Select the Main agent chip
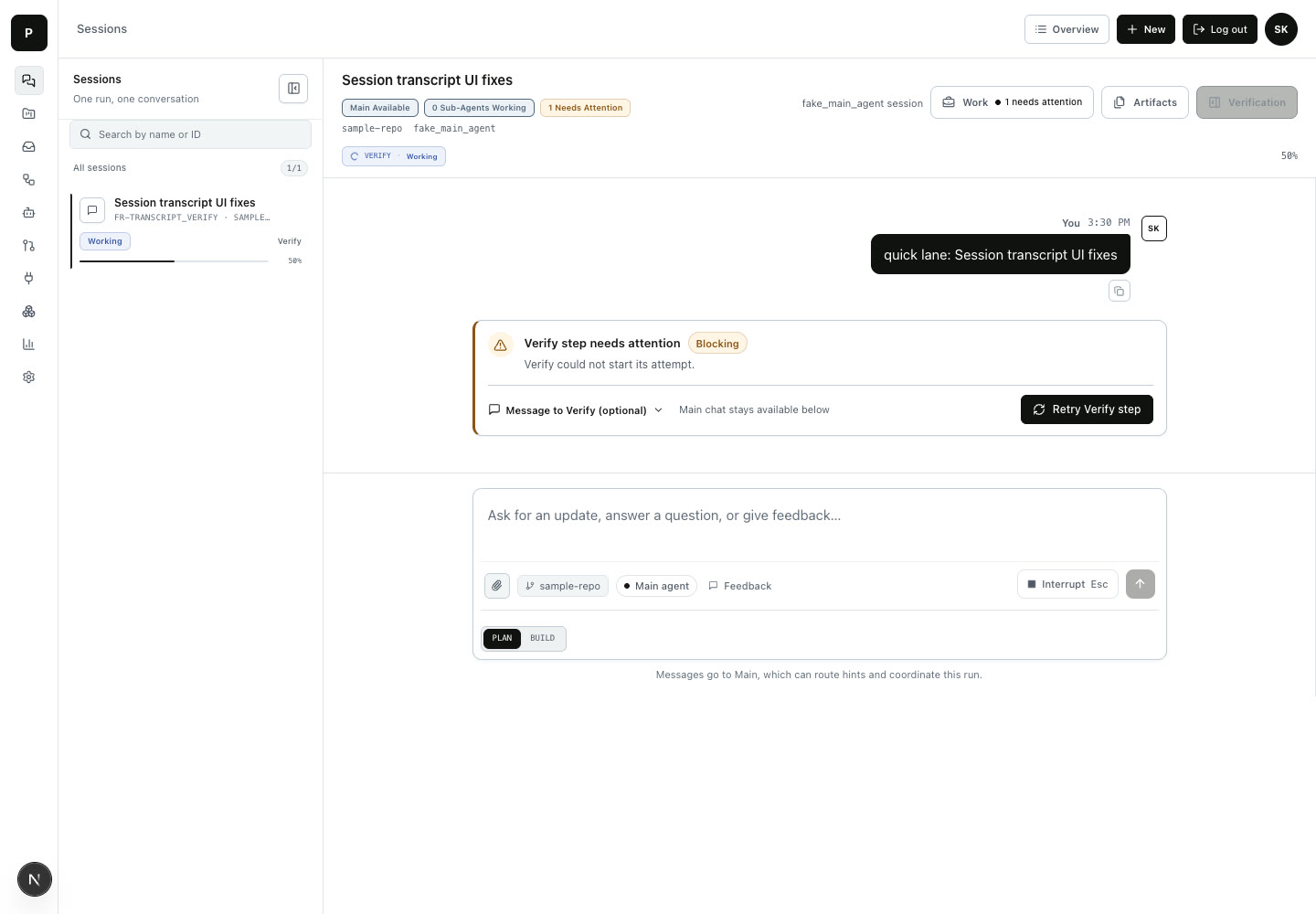The width and height of the screenshot is (1316, 914). coord(656,586)
